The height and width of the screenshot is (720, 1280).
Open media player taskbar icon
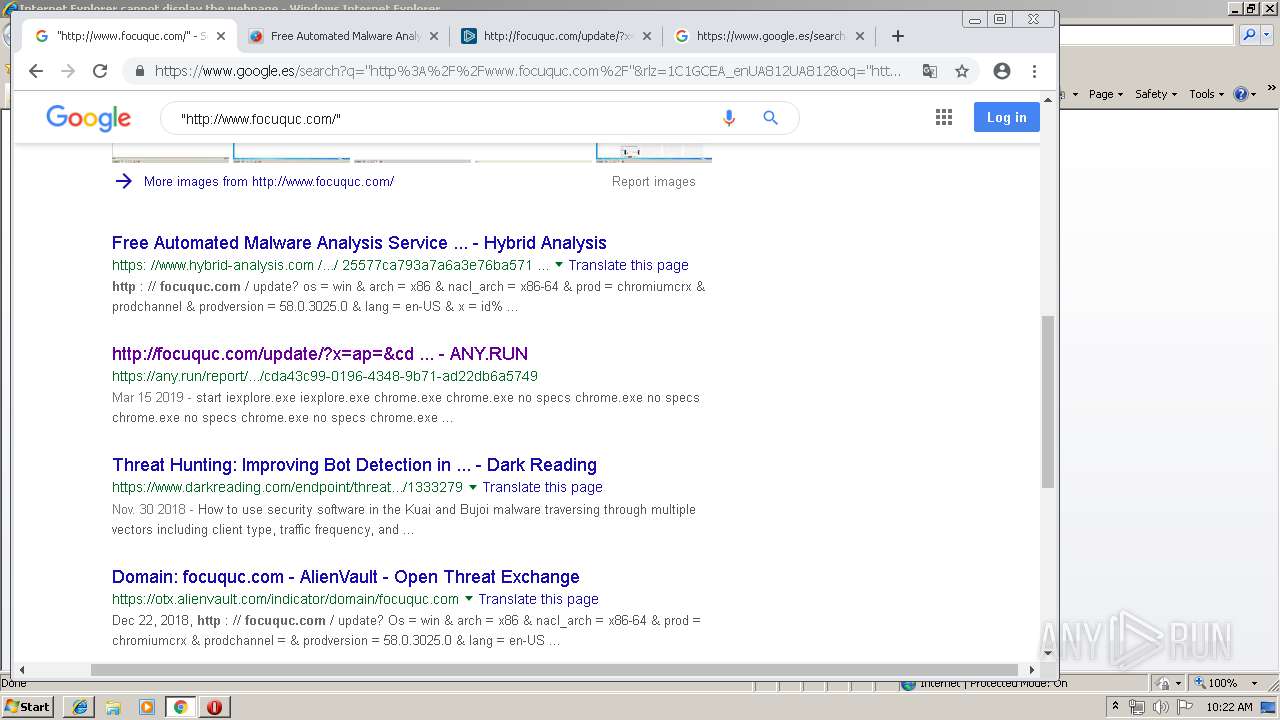147,707
